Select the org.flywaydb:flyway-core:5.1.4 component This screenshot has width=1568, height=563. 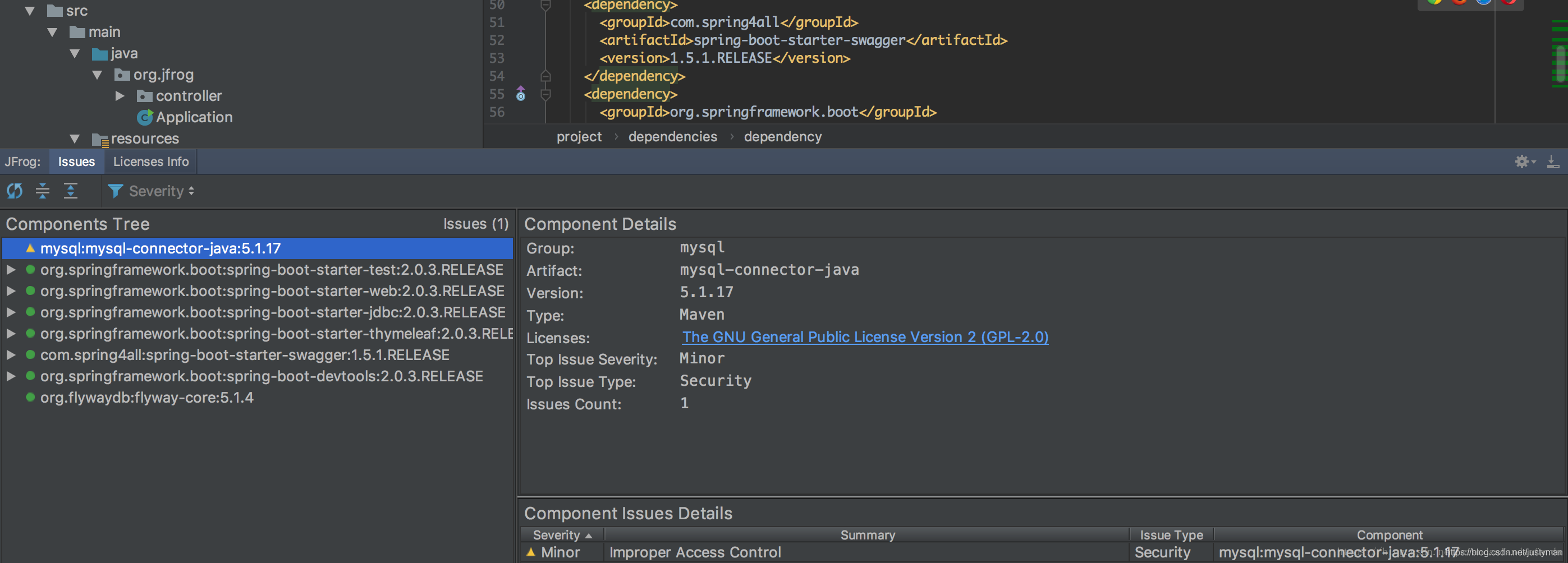point(146,398)
